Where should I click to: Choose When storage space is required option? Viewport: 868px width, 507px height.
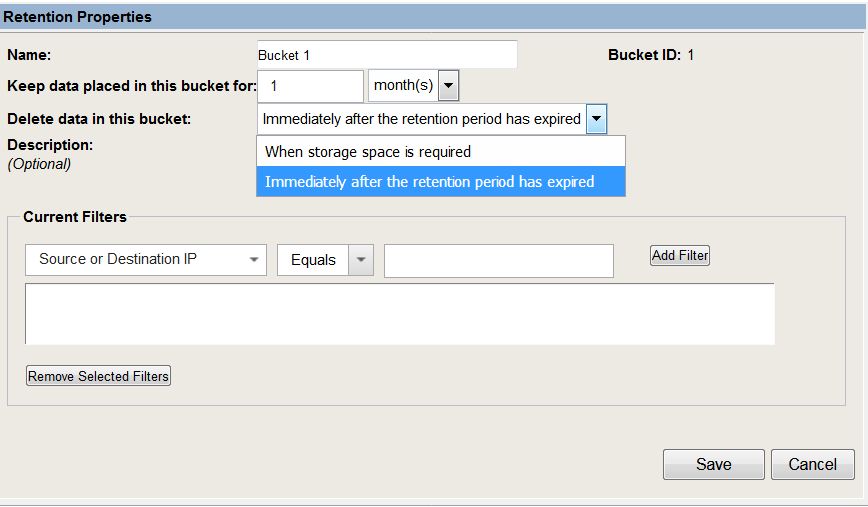point(441,152)
